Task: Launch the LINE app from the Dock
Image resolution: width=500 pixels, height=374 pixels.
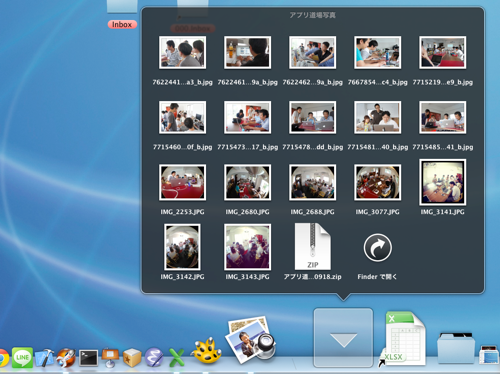Action: pyautogui.click(x=22, y=358)
